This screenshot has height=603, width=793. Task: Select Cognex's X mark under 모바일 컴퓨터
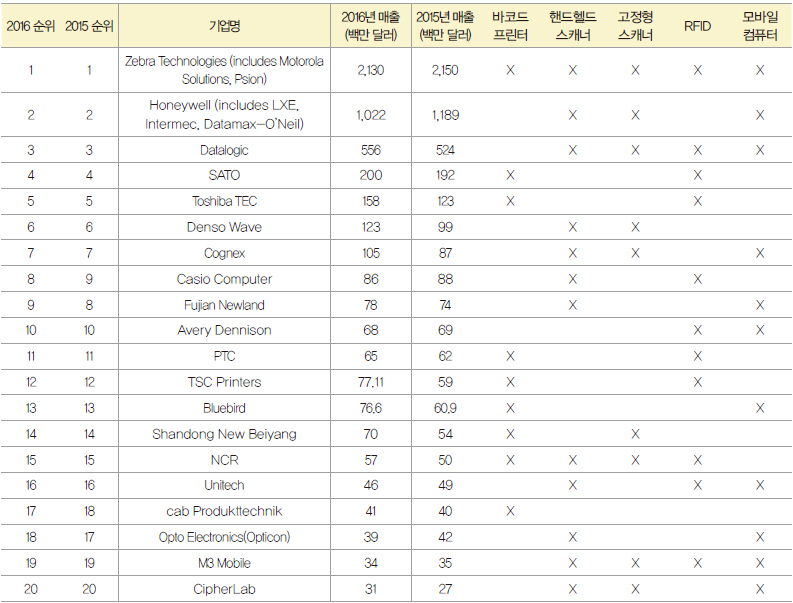760,253
